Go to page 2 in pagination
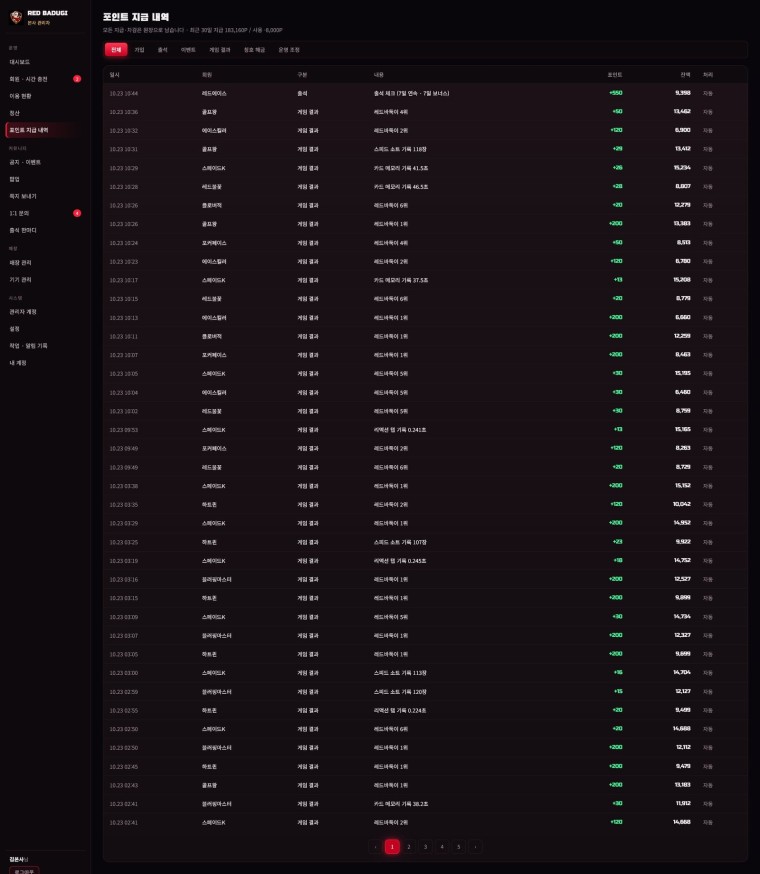Image resolution: width=760 pixels, height=874 pixels. click(x=409, y=847)
